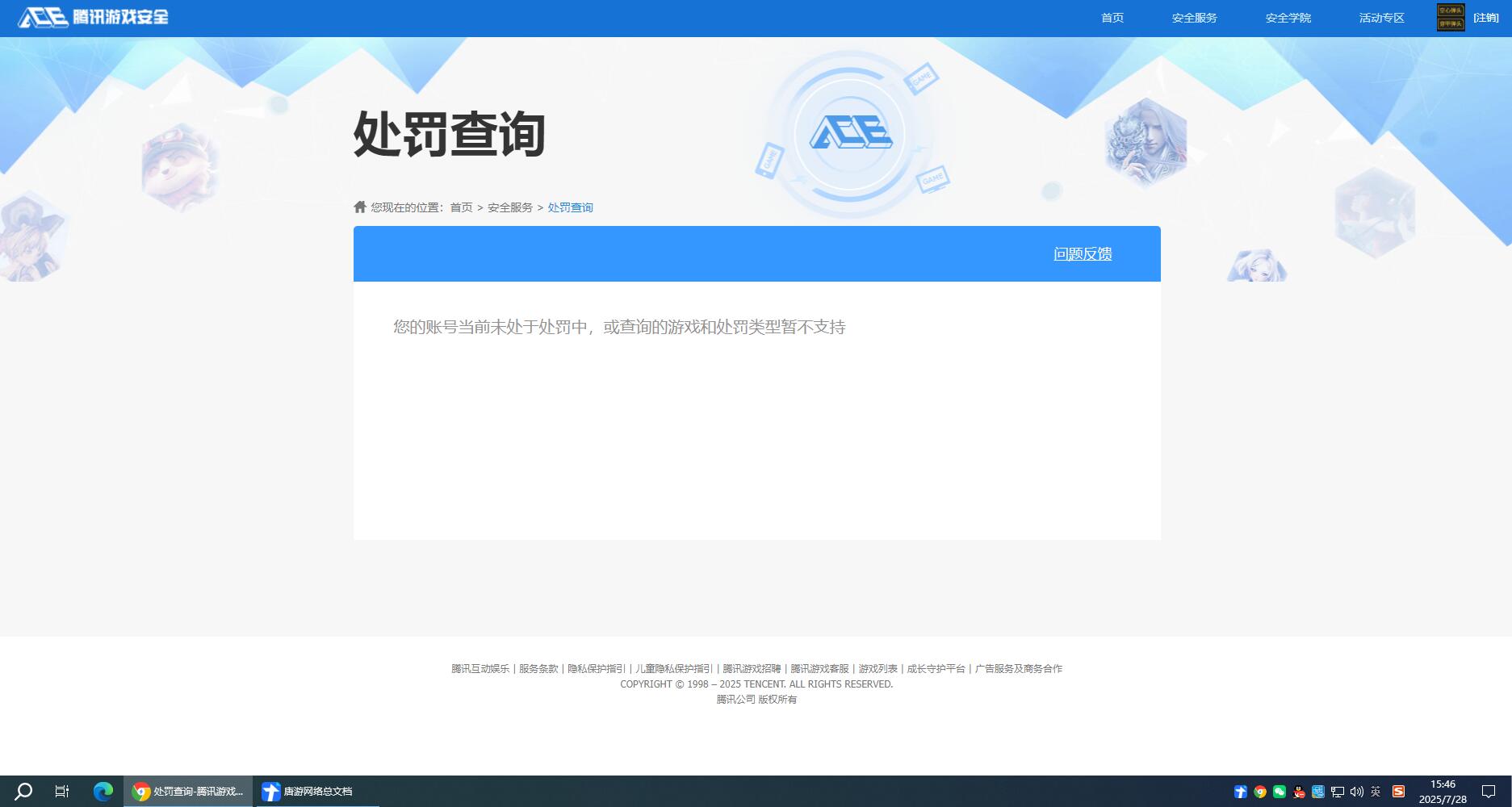Click the ACE 腾讯游戏安全 logo

click(93, 17)
